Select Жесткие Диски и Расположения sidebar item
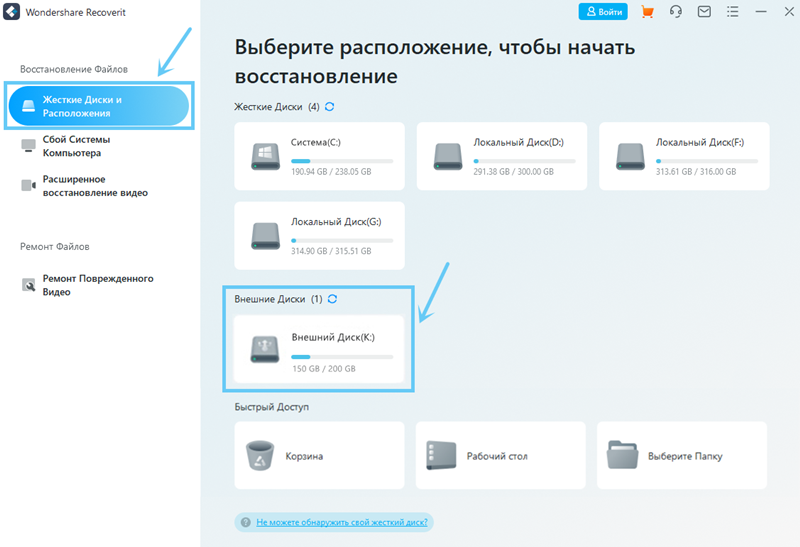The height and width of the screenshot is (547, 800). tap(98, 107)
